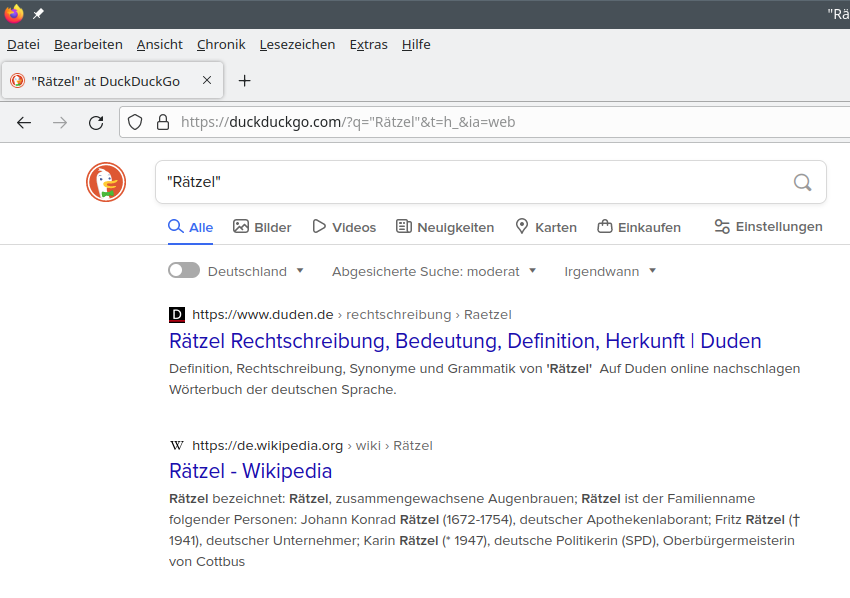The height and width of the screenshot is (598, 850).
Task: Select the Alle results tab
Action: click(190, 227)
